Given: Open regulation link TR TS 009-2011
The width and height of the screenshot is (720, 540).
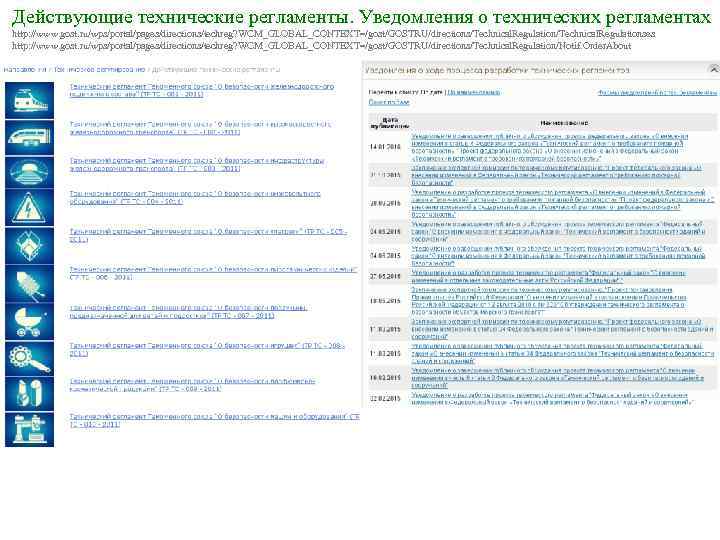Looking at the screenshot, I should click(193, 385).
